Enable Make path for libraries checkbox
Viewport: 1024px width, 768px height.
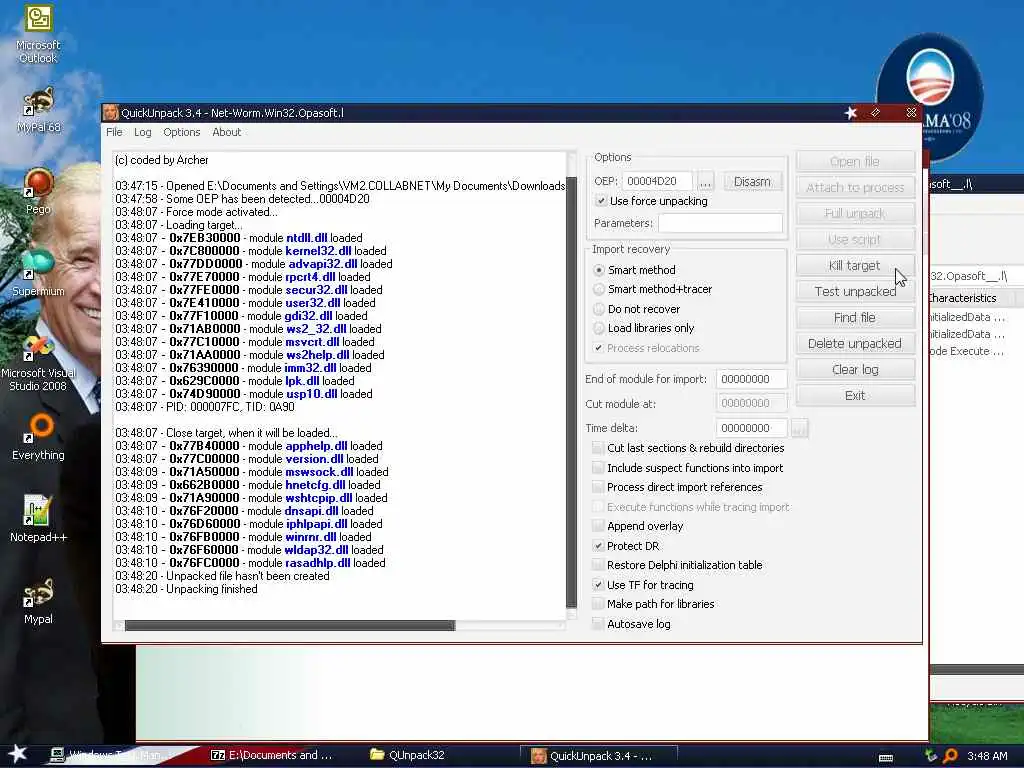coord(598,604)
